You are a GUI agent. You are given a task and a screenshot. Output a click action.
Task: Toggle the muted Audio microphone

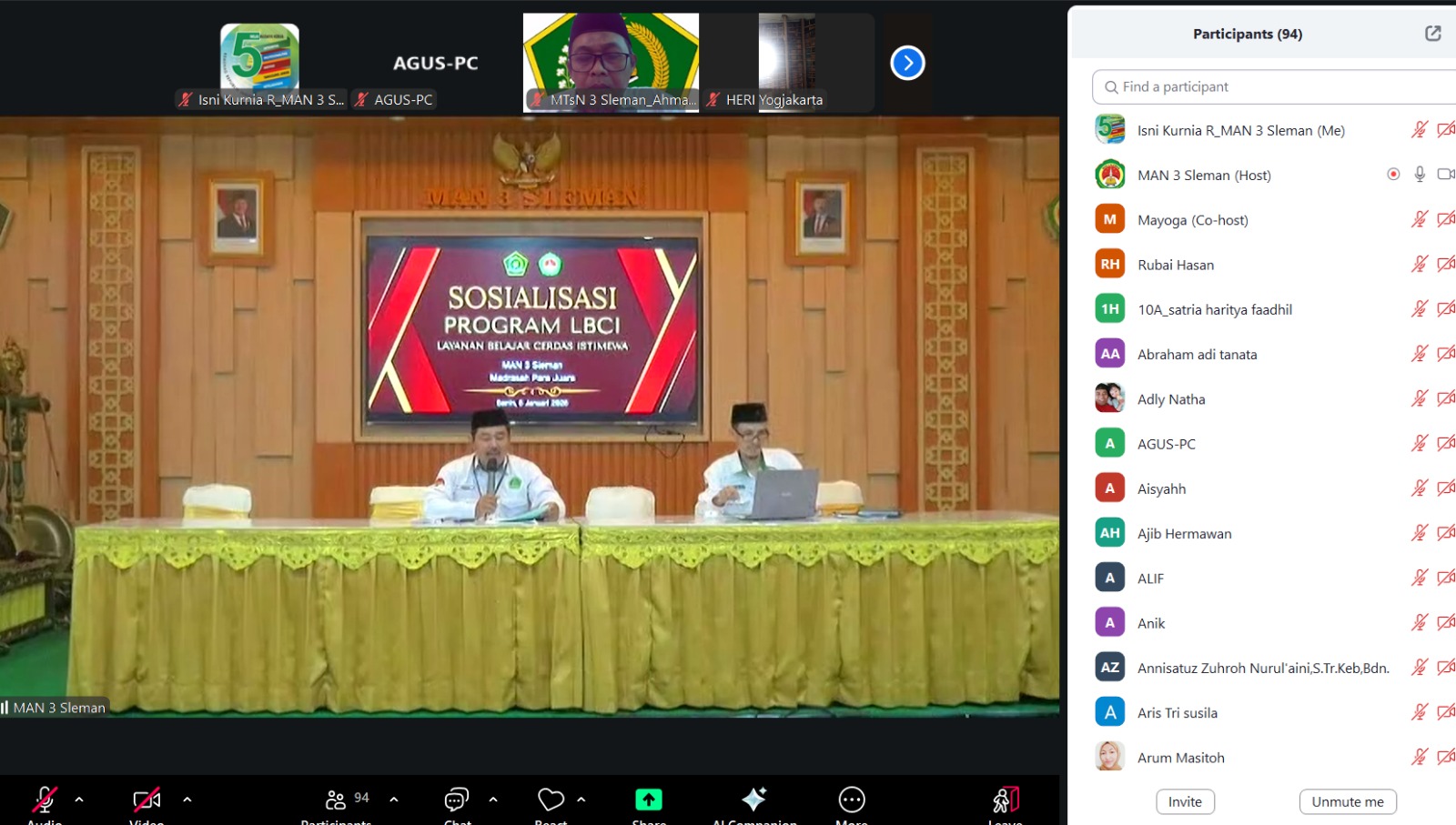45,800
